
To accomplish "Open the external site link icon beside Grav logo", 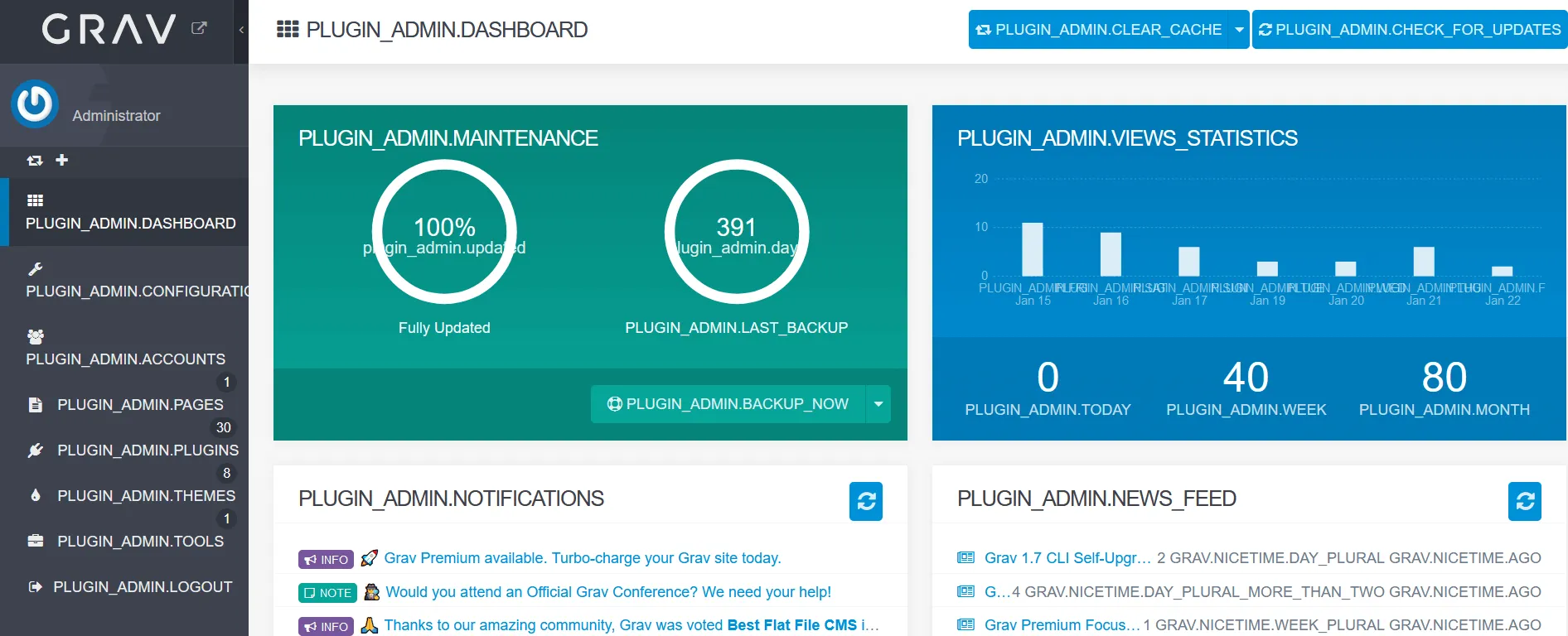I will tap(199, 28).
